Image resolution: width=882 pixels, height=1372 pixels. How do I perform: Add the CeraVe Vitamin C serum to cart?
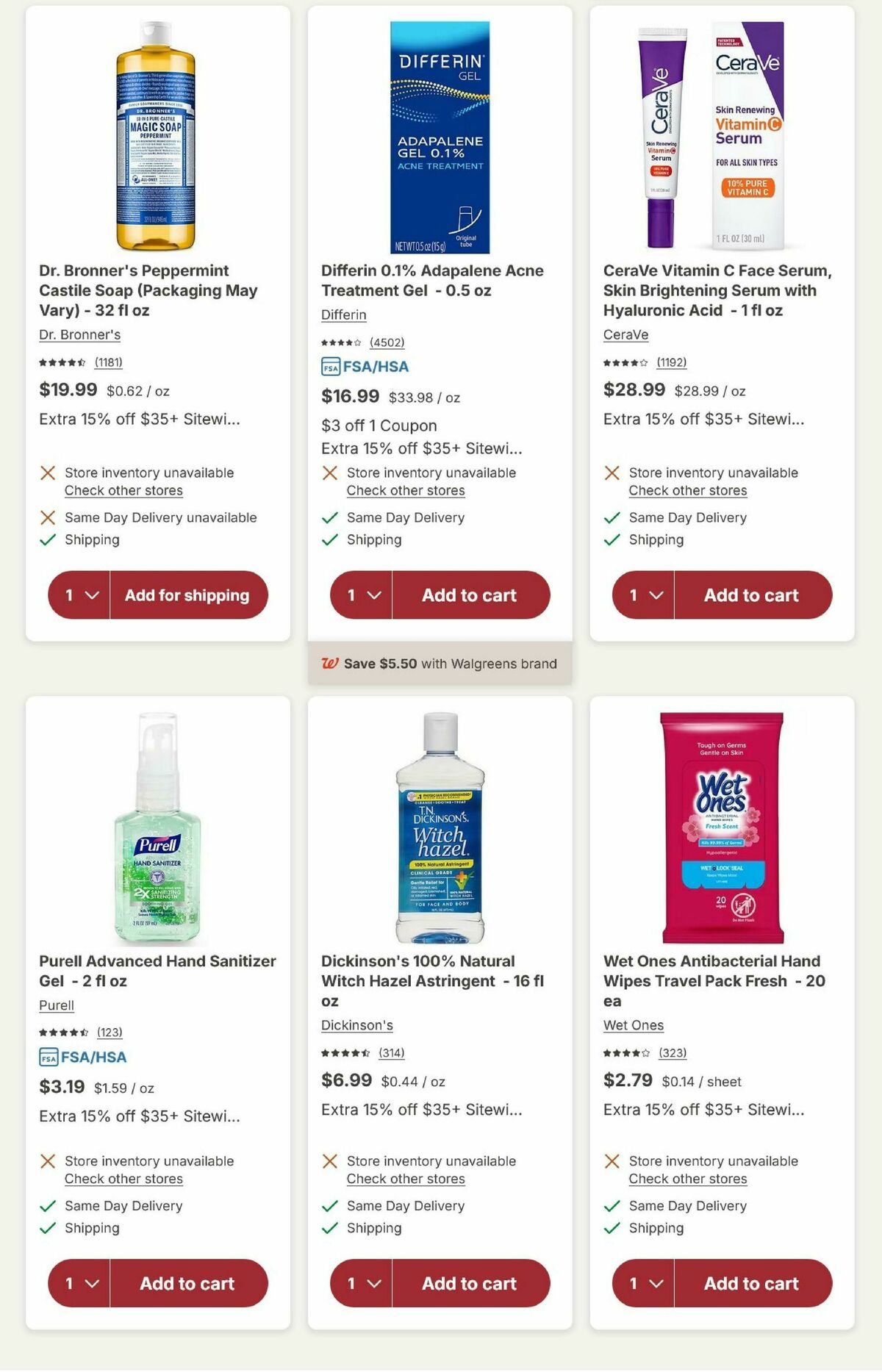click(x=751, y=595)
